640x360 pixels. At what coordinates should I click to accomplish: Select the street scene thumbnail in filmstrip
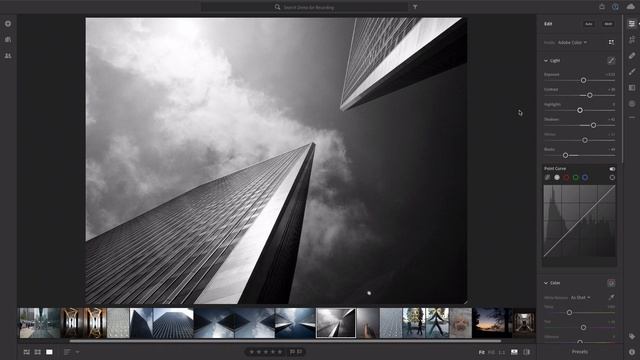40,323
